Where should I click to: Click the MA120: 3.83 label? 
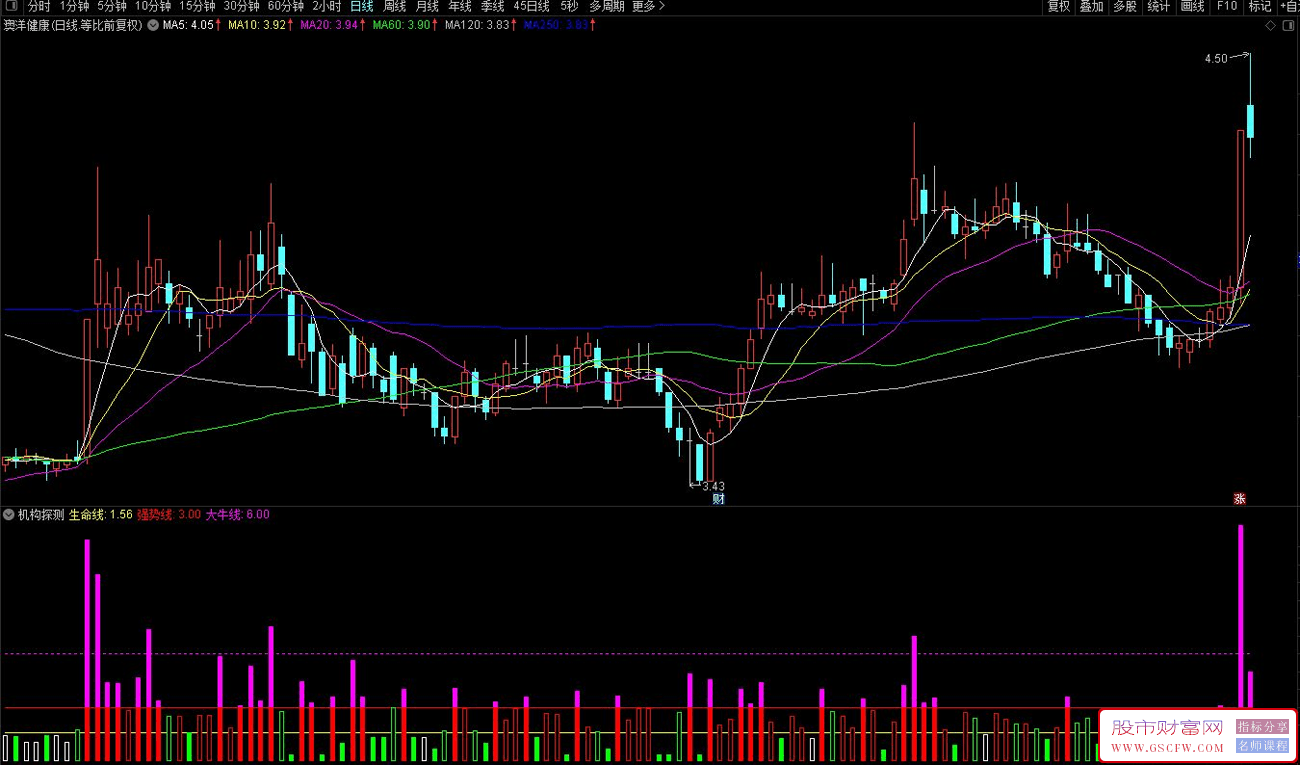[x=477, y=26]
